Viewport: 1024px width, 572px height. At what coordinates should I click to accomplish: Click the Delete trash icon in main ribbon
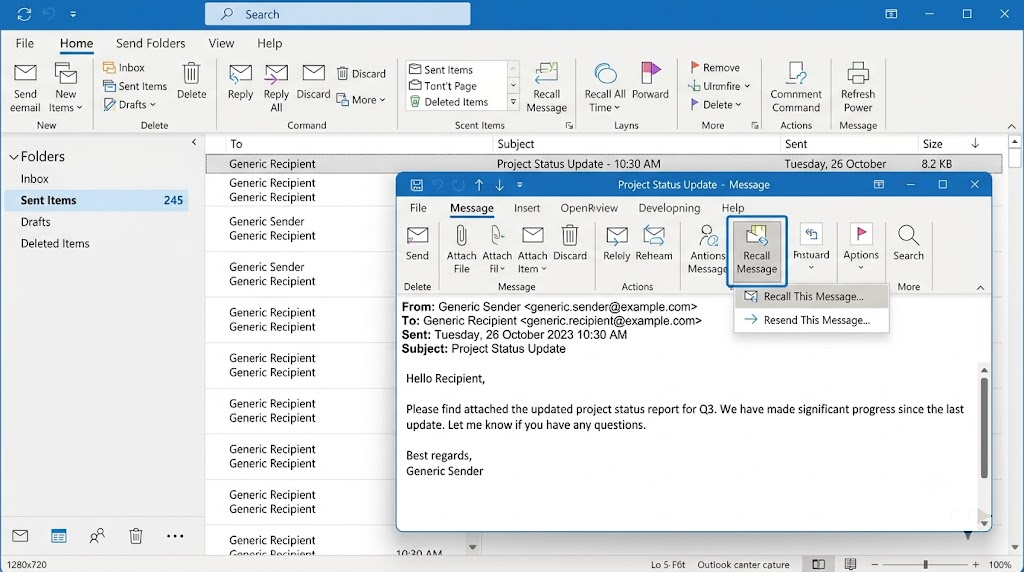point(191,73)
